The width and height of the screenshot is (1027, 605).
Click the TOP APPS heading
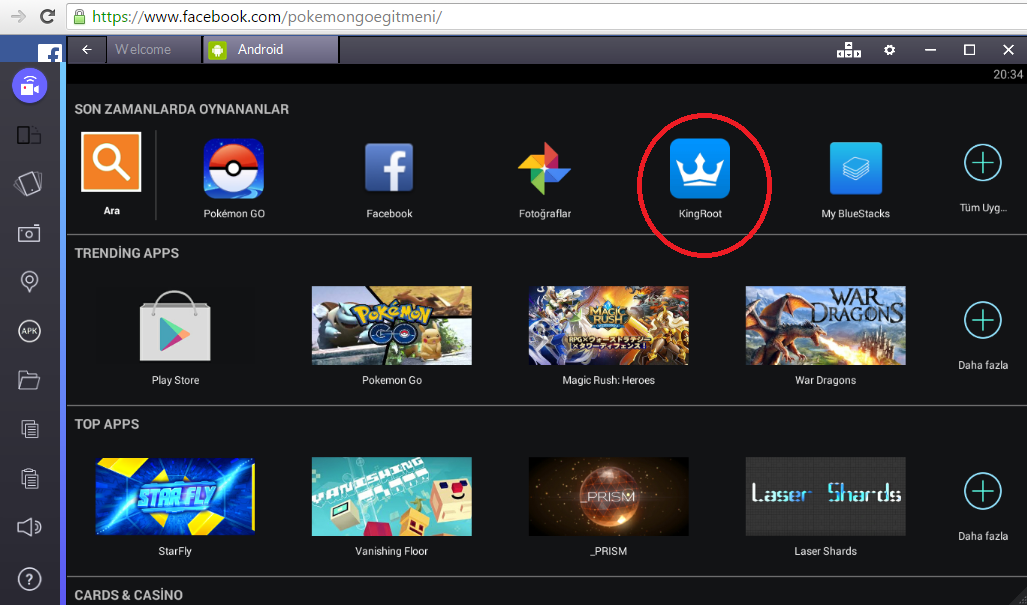107,424
